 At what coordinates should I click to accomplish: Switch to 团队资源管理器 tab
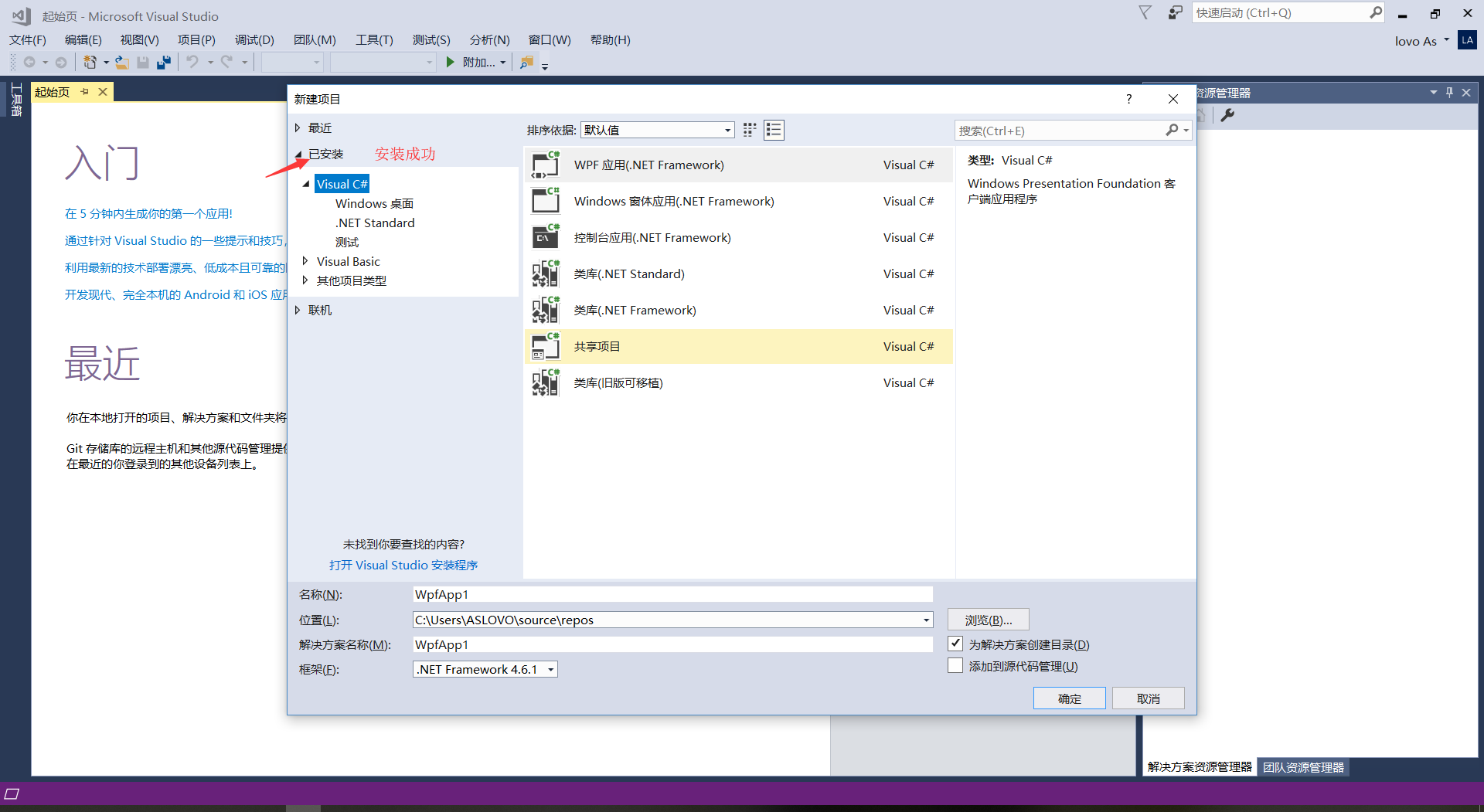click(1303, 767)
